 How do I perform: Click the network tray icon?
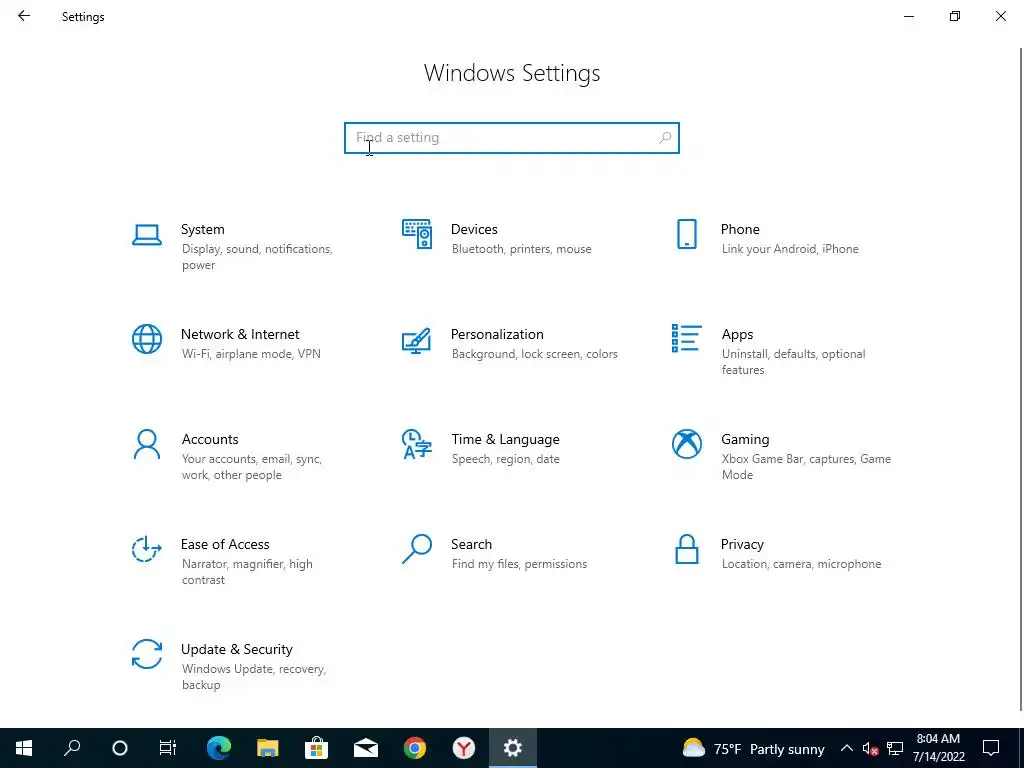895,748
